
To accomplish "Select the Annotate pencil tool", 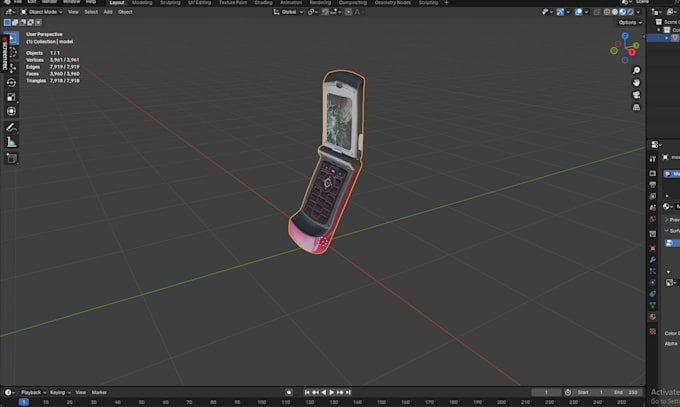I will point(12,128).
